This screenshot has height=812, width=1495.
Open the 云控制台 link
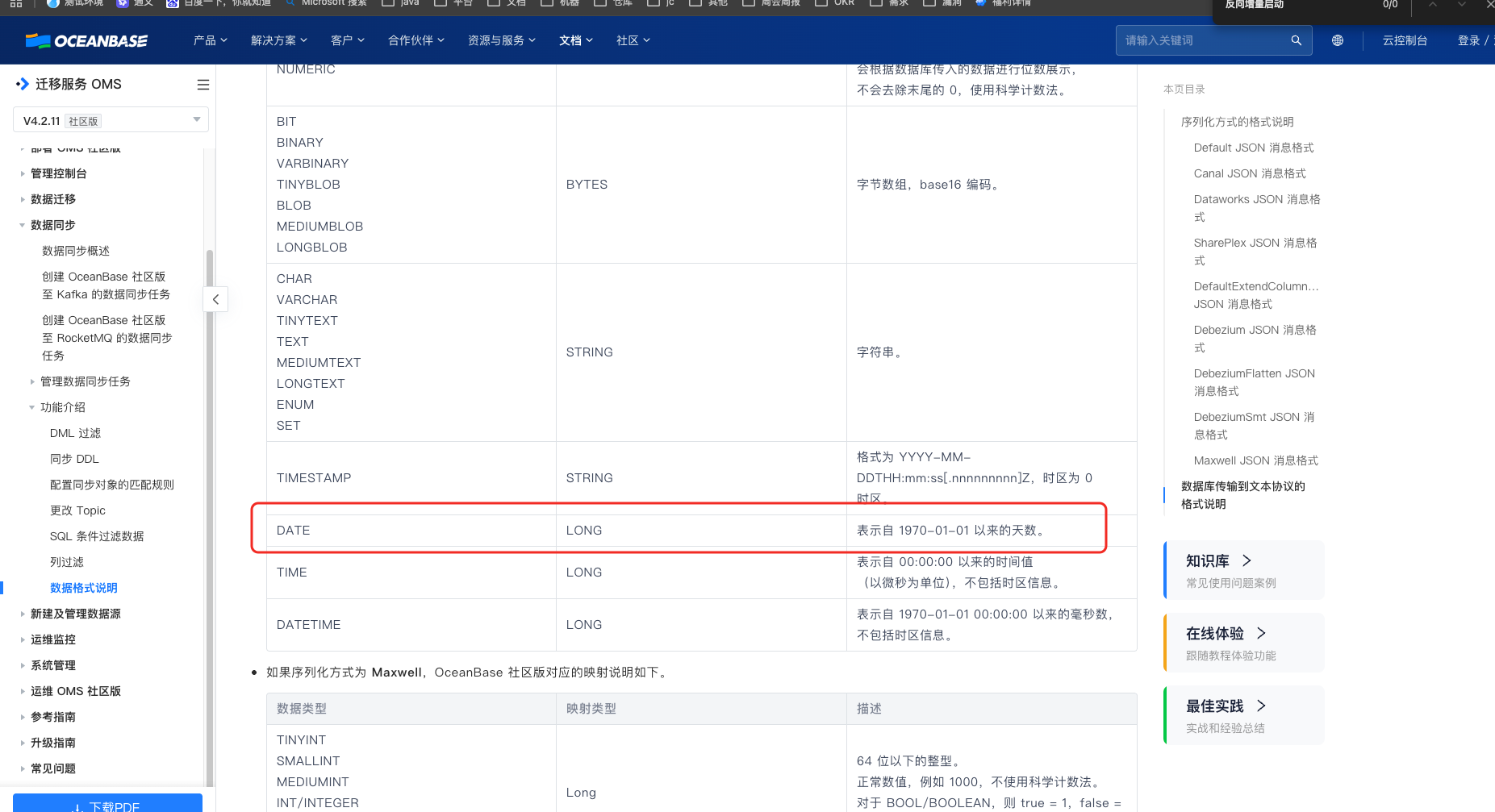1405,40
